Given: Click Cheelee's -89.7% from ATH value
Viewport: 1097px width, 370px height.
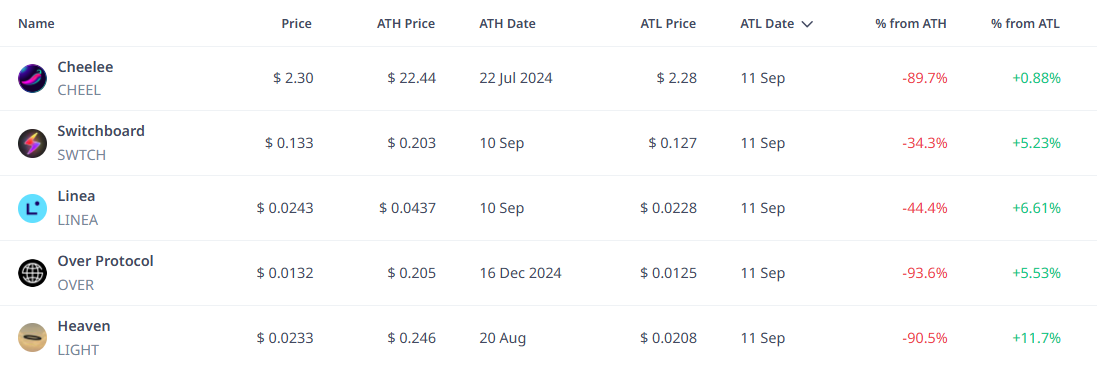Looking at the screenshot, I should [x=924, y=78].
